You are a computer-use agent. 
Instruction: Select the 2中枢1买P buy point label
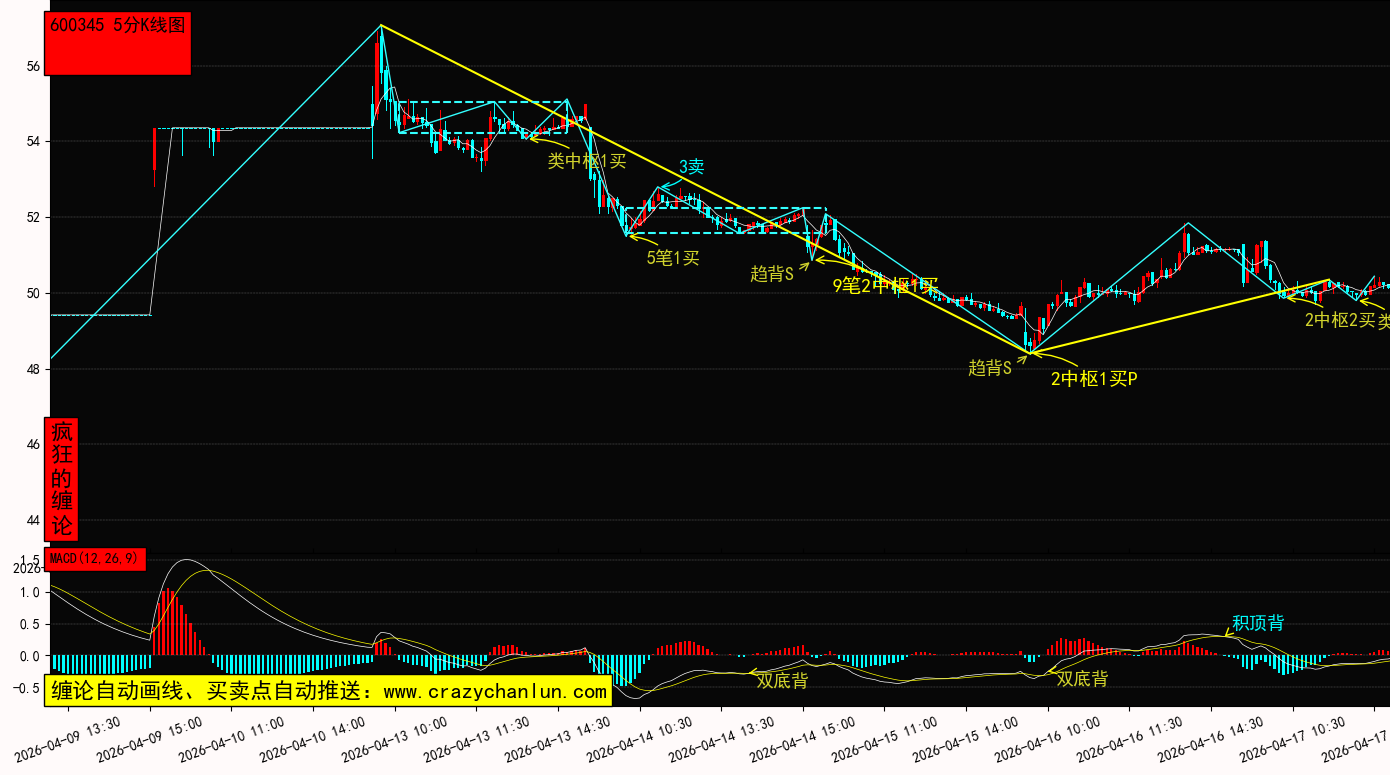click(x=1094, y=379)
